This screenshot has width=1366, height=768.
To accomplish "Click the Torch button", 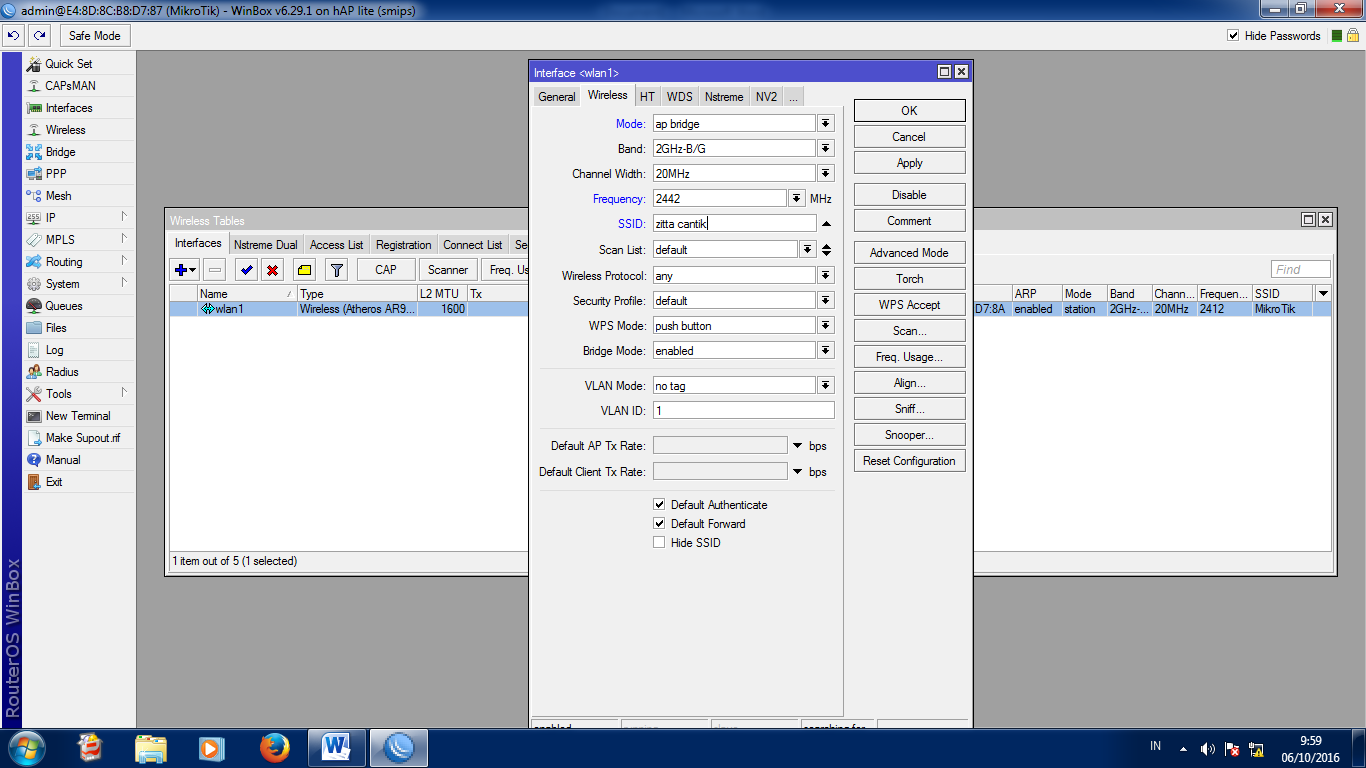I will [909, 279].
